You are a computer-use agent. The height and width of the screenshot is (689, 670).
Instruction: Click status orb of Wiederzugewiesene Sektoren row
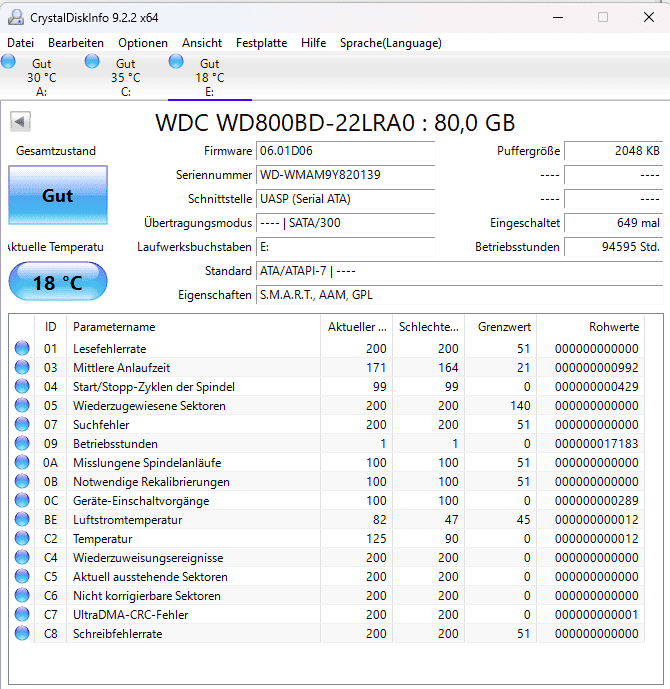tap(22, 406)
